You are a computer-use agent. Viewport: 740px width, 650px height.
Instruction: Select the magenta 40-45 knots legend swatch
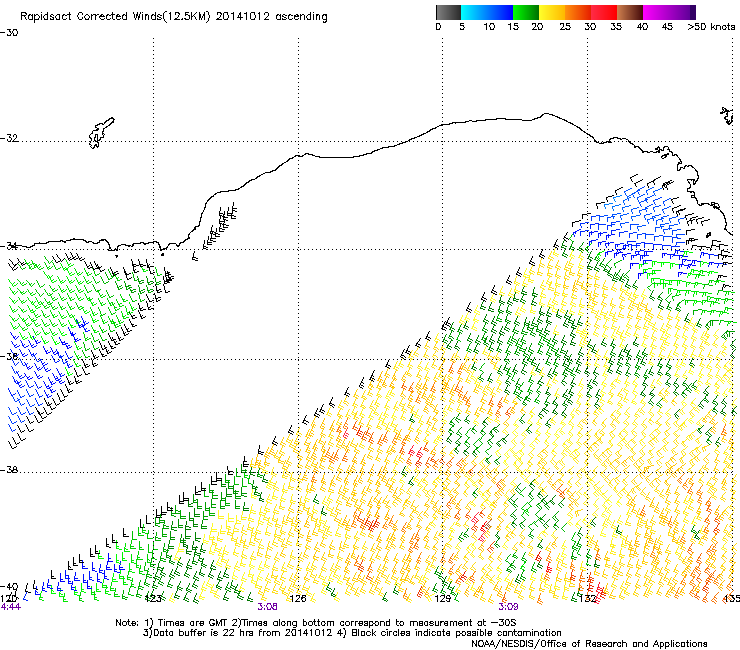click(656, 12)
